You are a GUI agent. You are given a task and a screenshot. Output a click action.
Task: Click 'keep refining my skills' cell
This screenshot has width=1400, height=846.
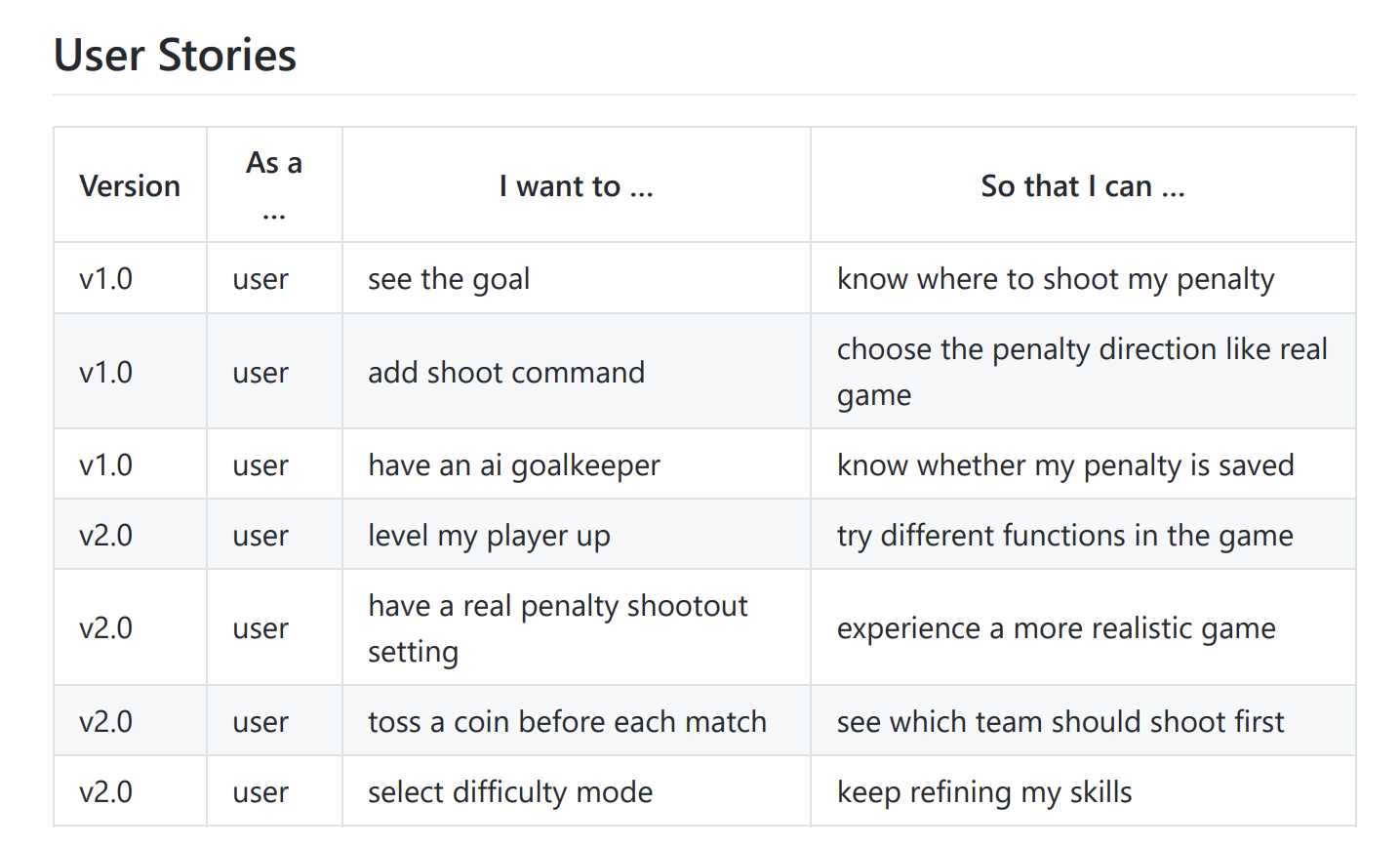[1083, 791]
